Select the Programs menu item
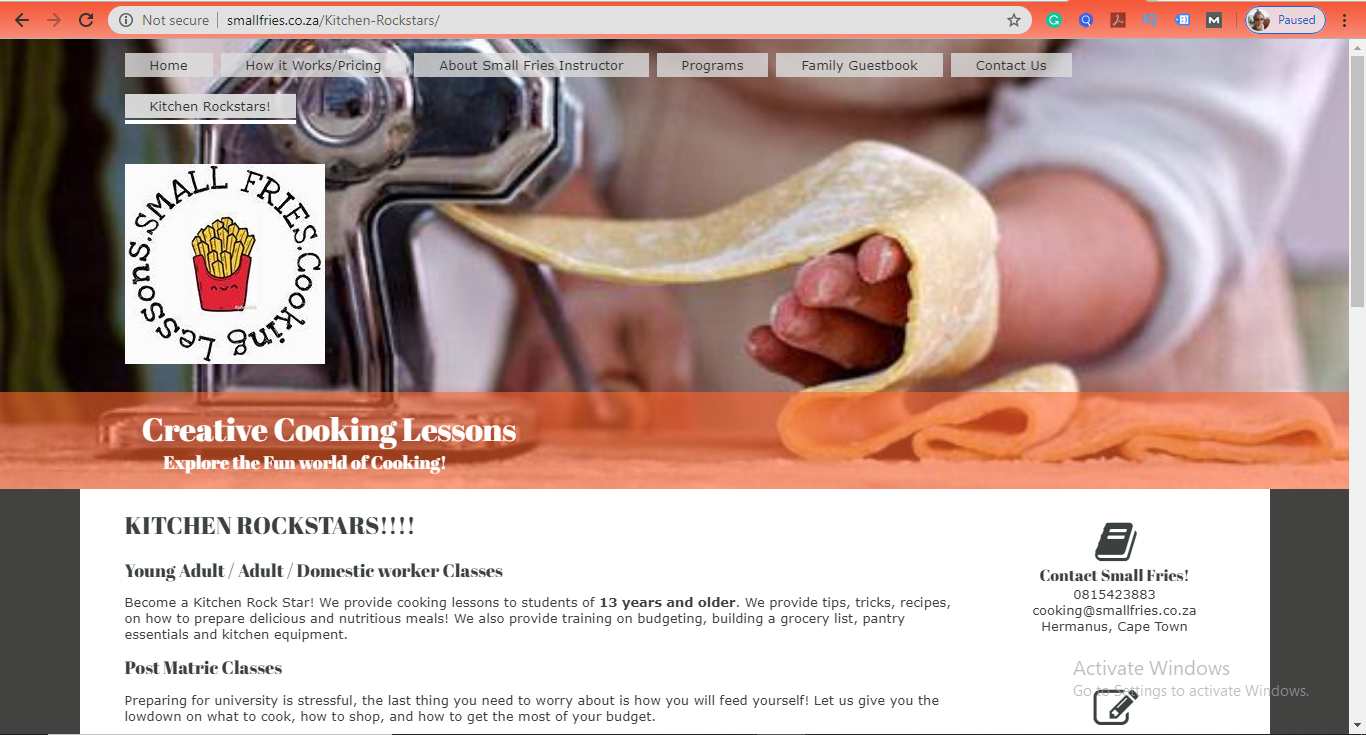 (712, 65)
